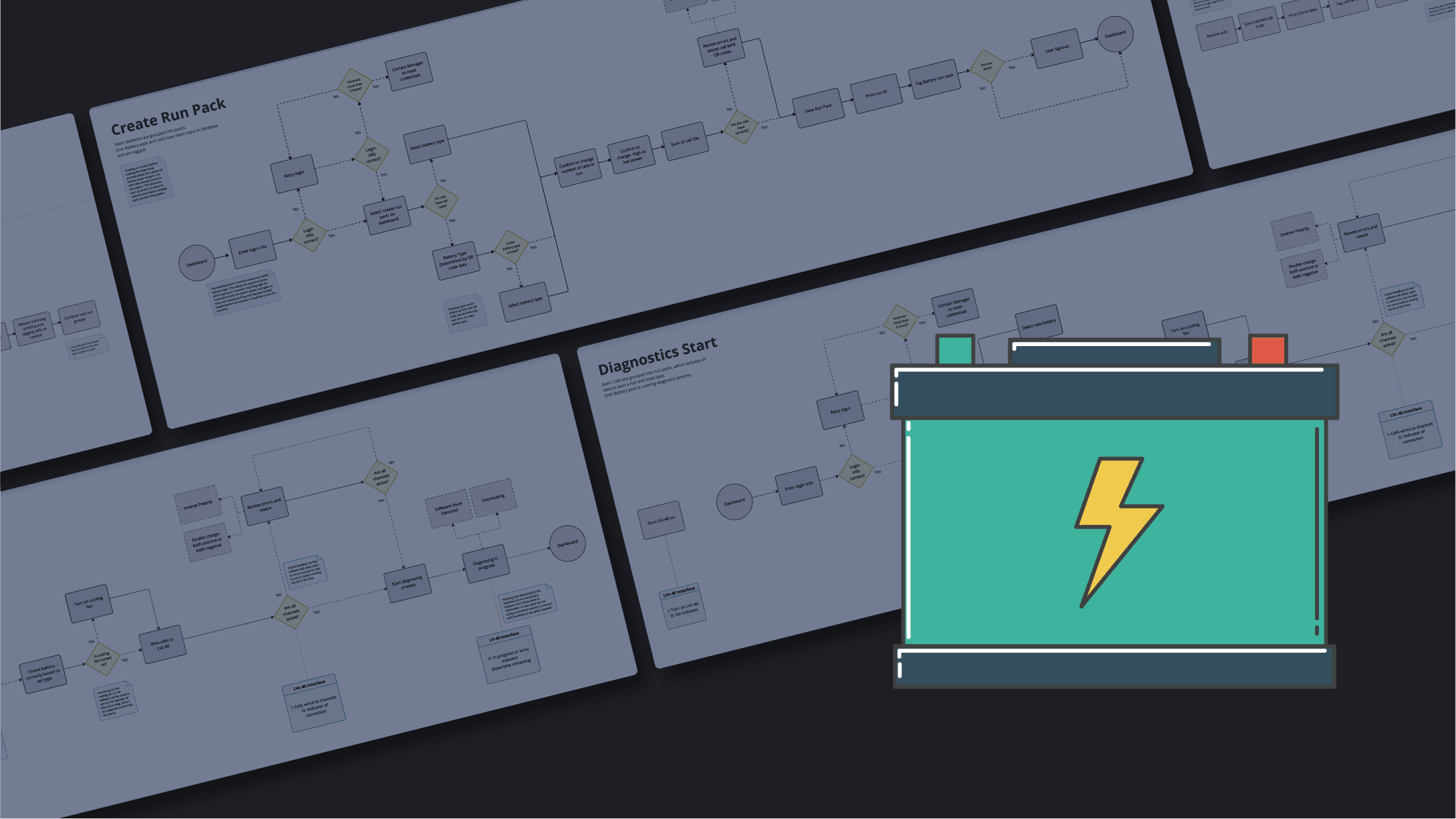This screenshot has width=1456, height=819.
Task: Click the 'Start diagnosing process' node
Action: 407,583
